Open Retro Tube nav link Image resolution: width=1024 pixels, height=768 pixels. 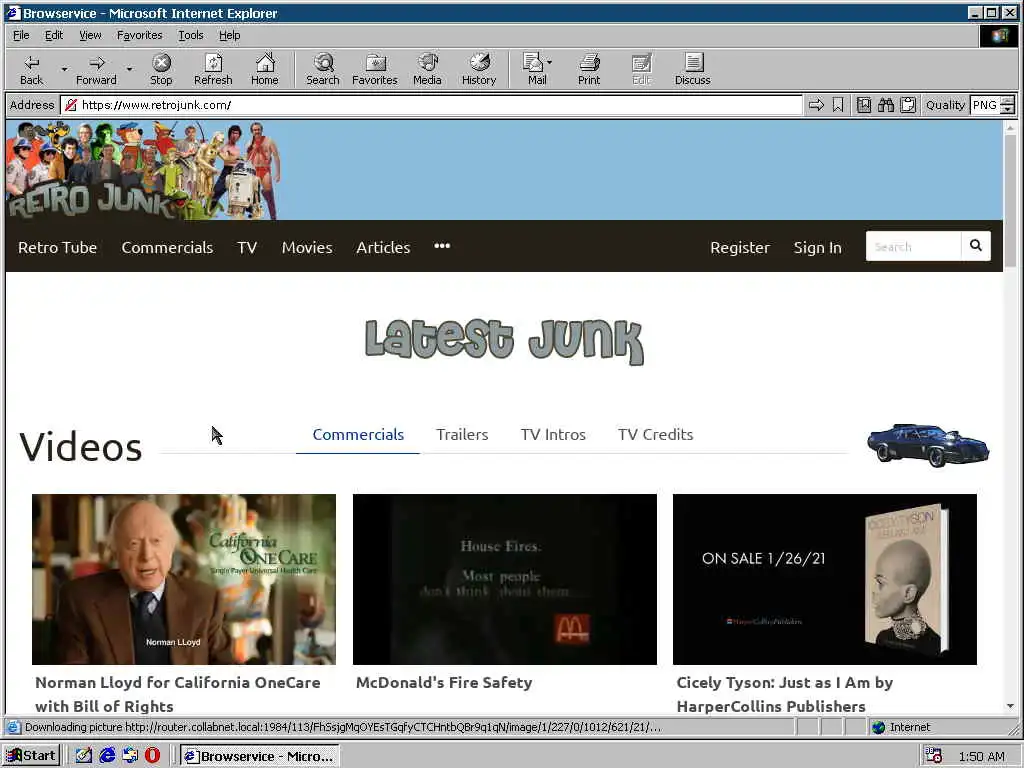point(57,248)
